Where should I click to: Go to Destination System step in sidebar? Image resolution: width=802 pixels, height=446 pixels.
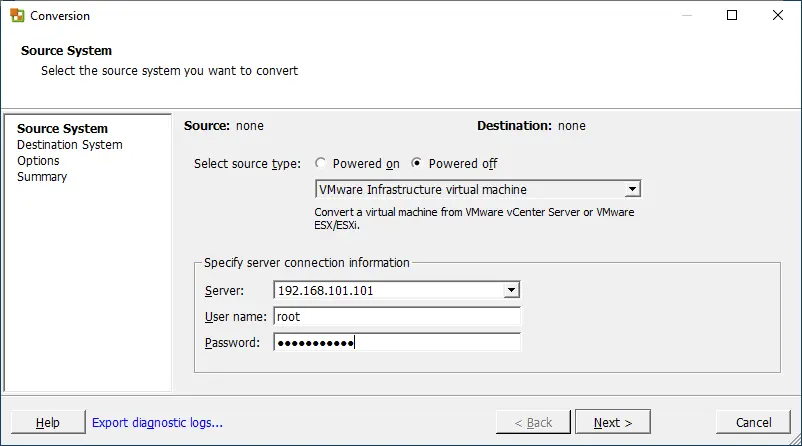70,145
